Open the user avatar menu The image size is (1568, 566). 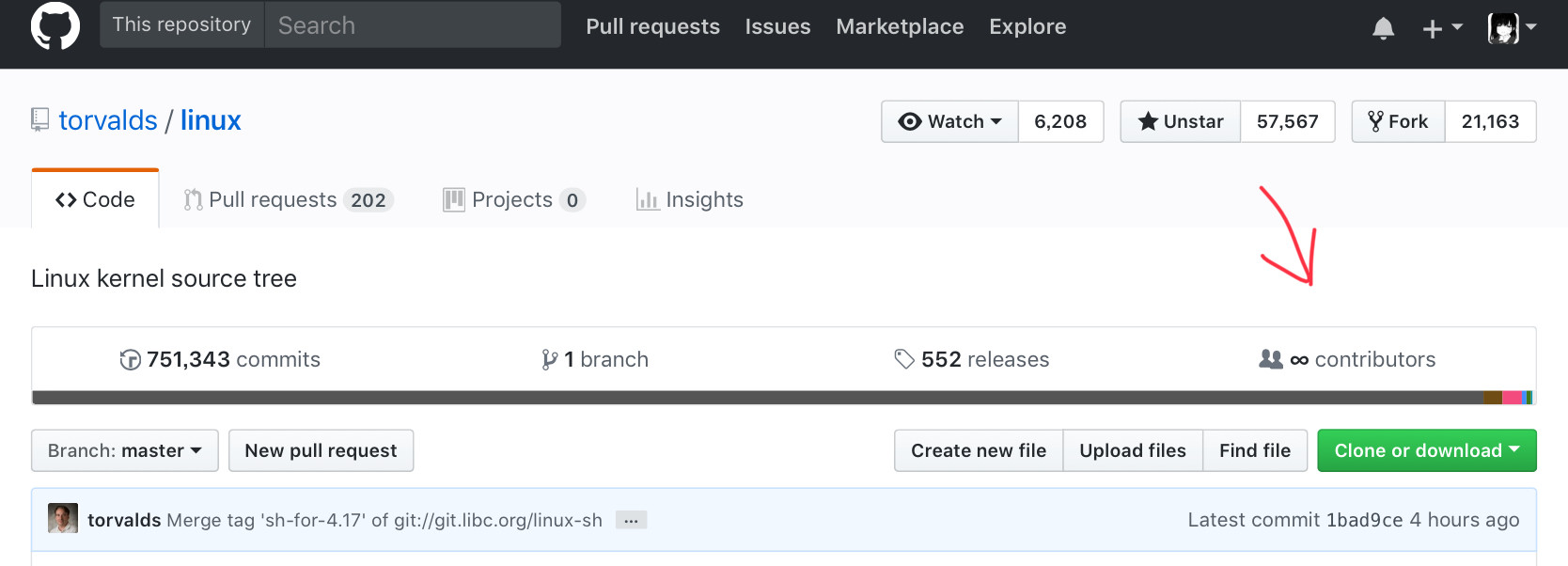(1512, 28)
